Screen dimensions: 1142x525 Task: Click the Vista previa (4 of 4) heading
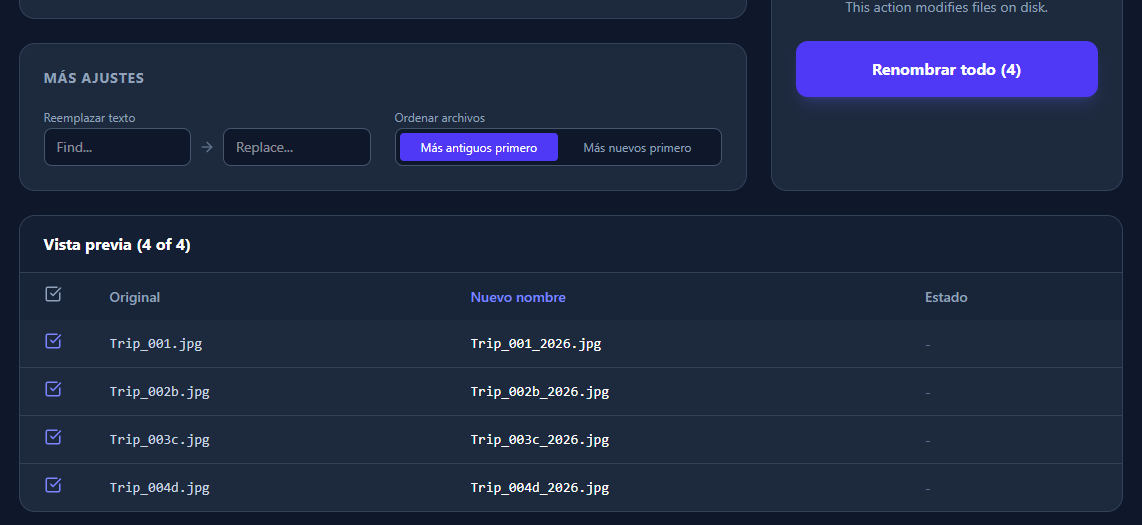(117, 245)
